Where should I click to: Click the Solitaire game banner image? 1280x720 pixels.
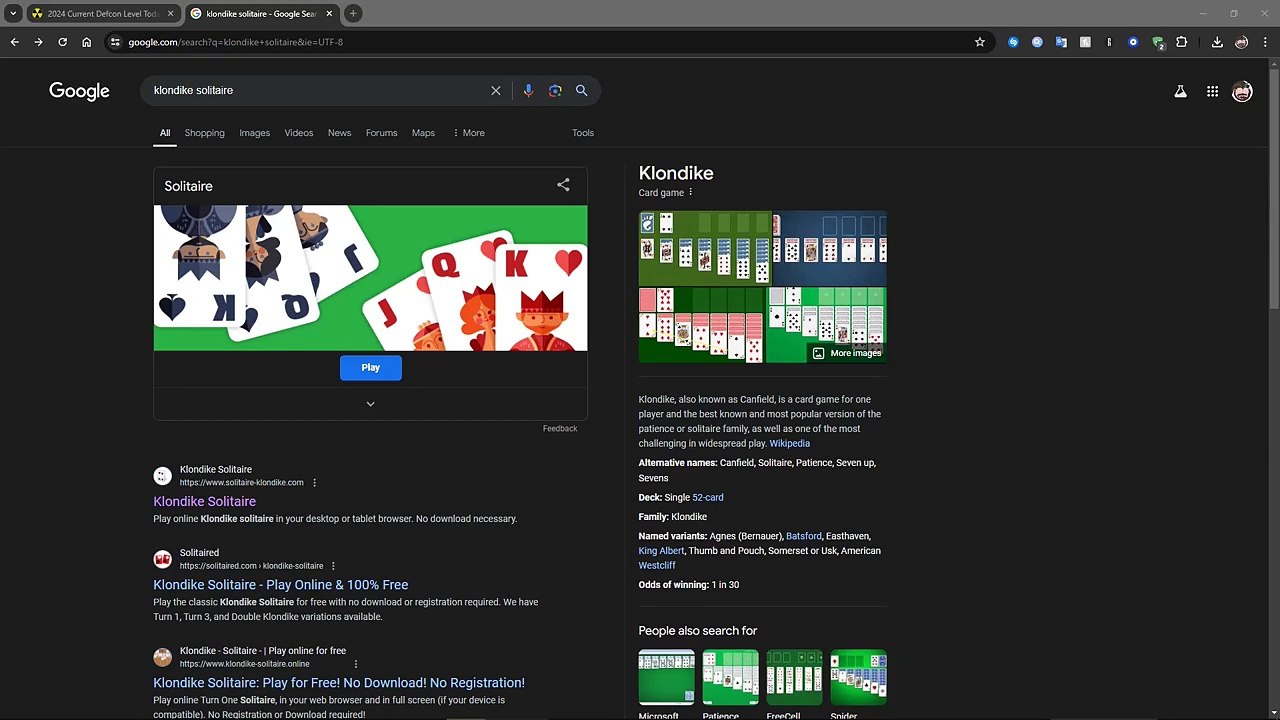click(370, 278)
